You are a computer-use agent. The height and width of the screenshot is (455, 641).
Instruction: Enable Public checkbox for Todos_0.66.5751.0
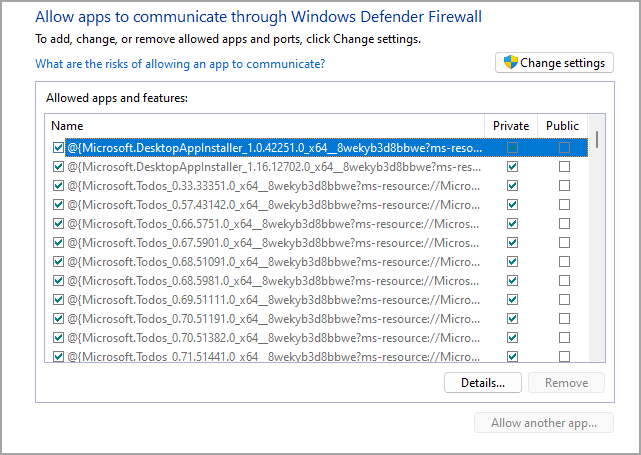click(564, 224)
